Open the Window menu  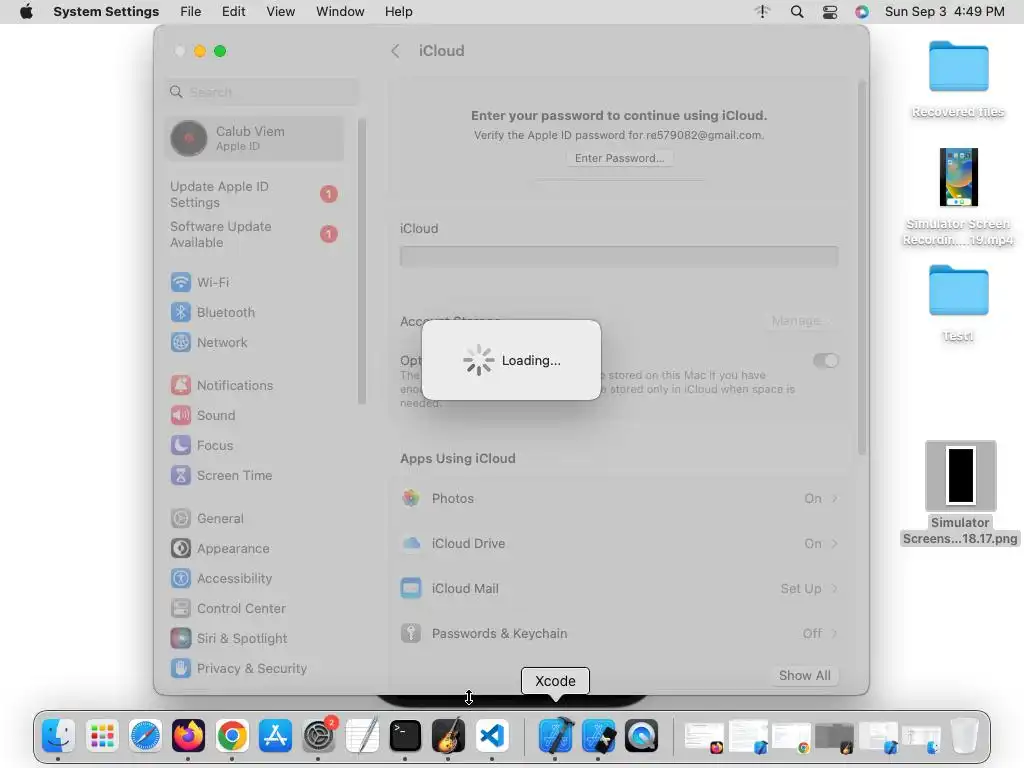(x=340, y=12)
